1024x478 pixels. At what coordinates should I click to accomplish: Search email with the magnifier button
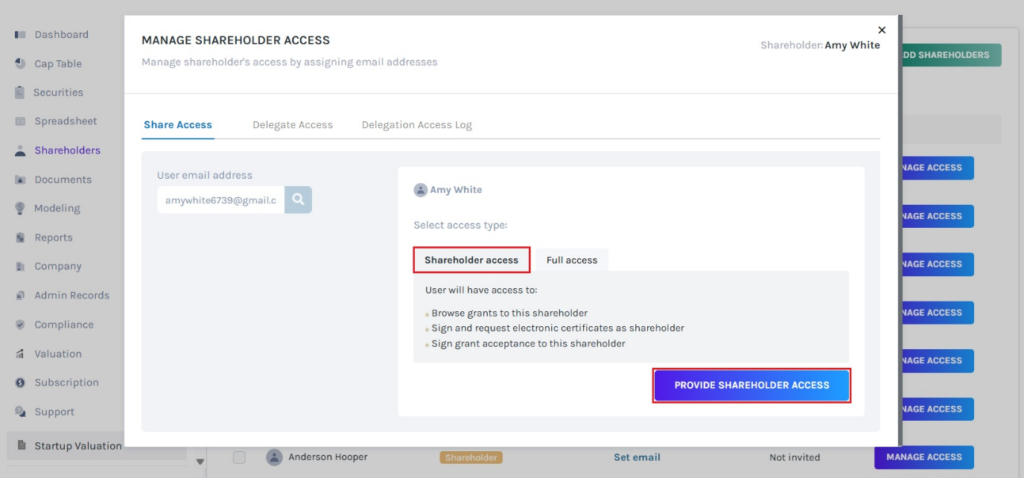click(298, 200)
